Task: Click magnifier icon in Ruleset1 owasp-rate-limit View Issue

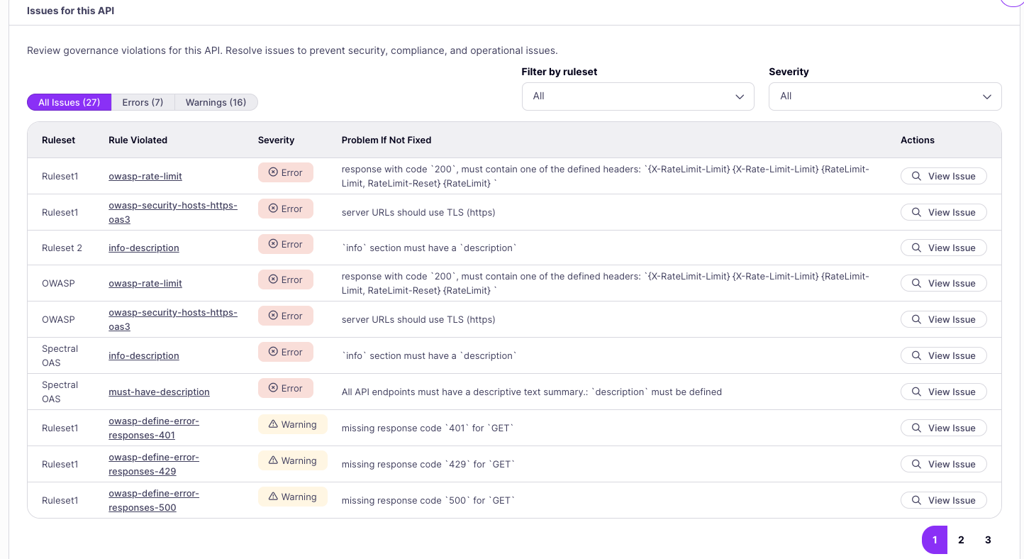Action: tap(916, 176)
